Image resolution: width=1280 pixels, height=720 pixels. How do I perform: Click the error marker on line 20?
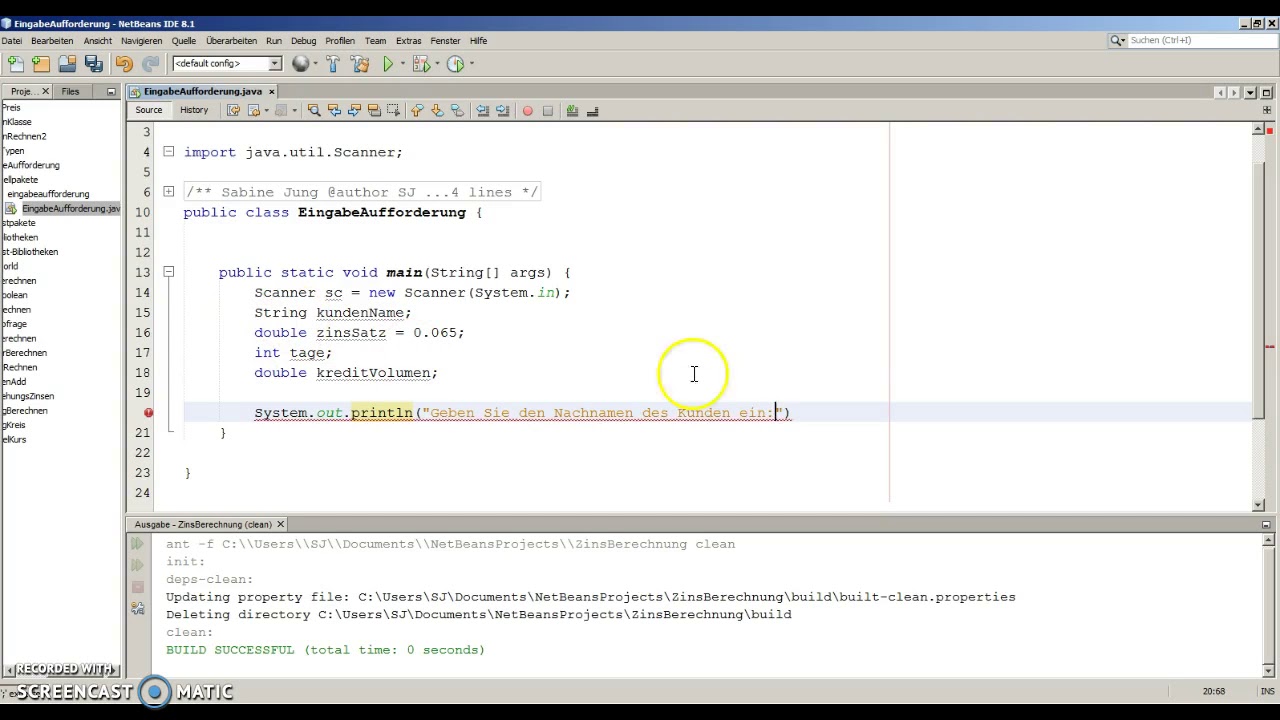click(148, 412)
